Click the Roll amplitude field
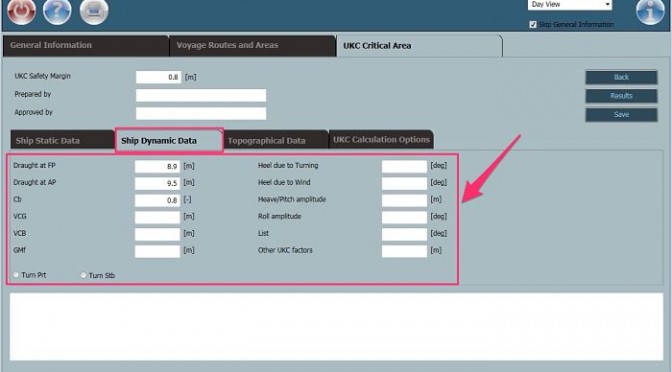 (405, 217)
